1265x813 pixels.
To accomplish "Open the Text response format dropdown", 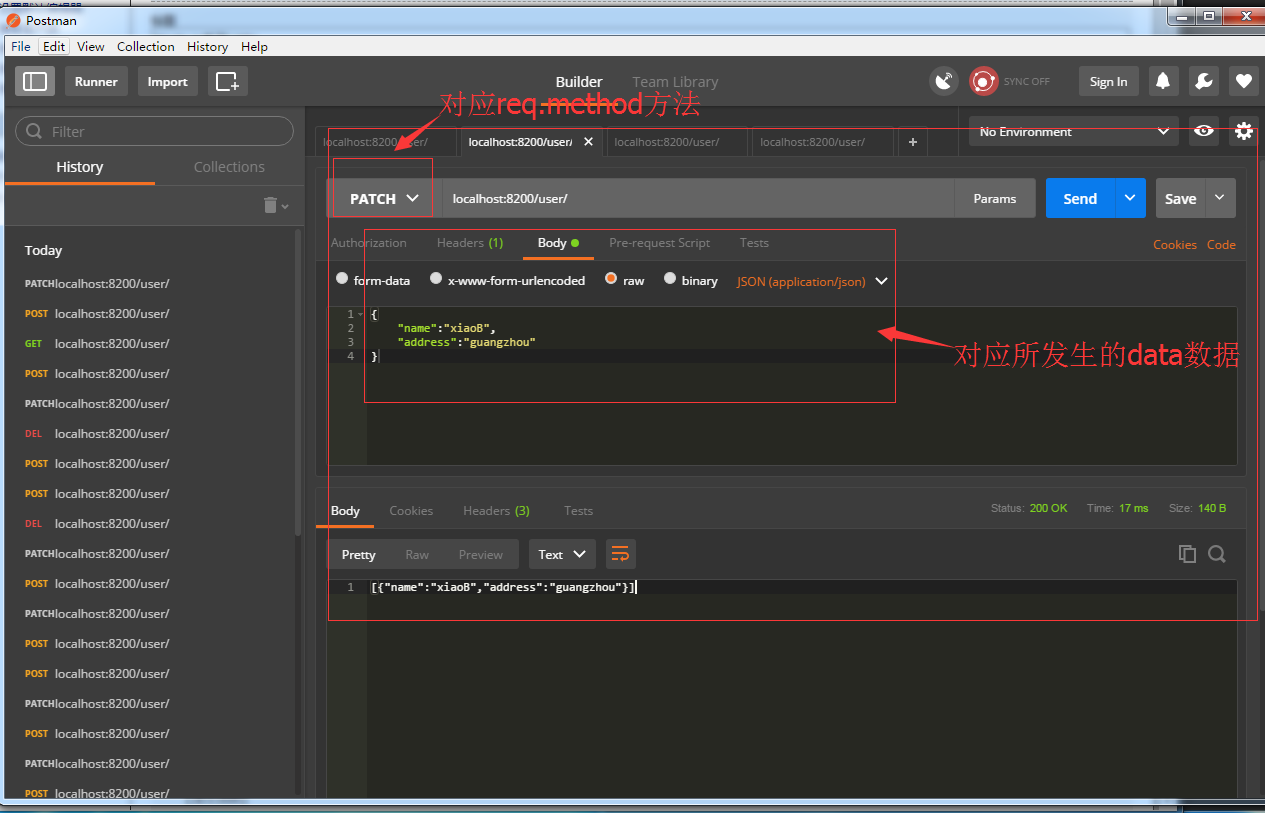I will (x=562, y=554).
